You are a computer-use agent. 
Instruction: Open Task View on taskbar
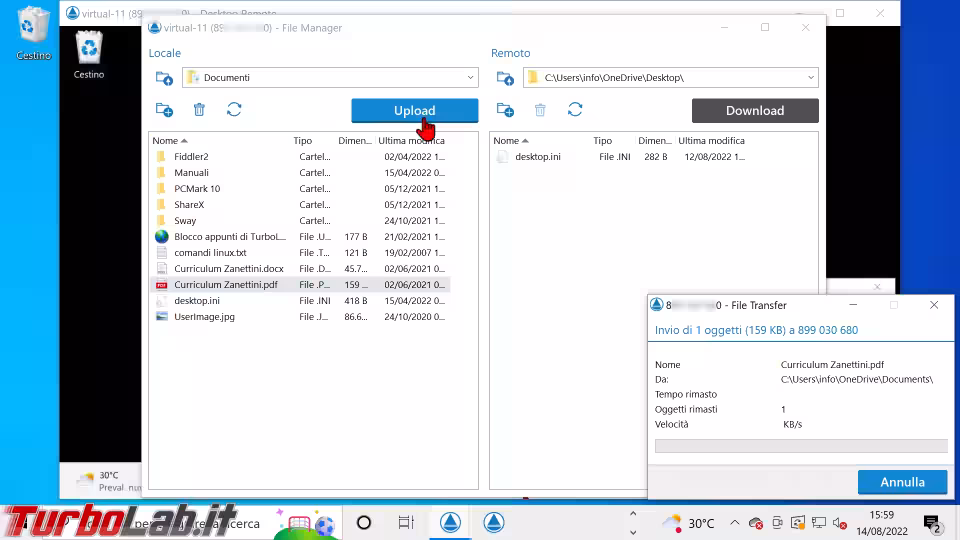(406, 522)
